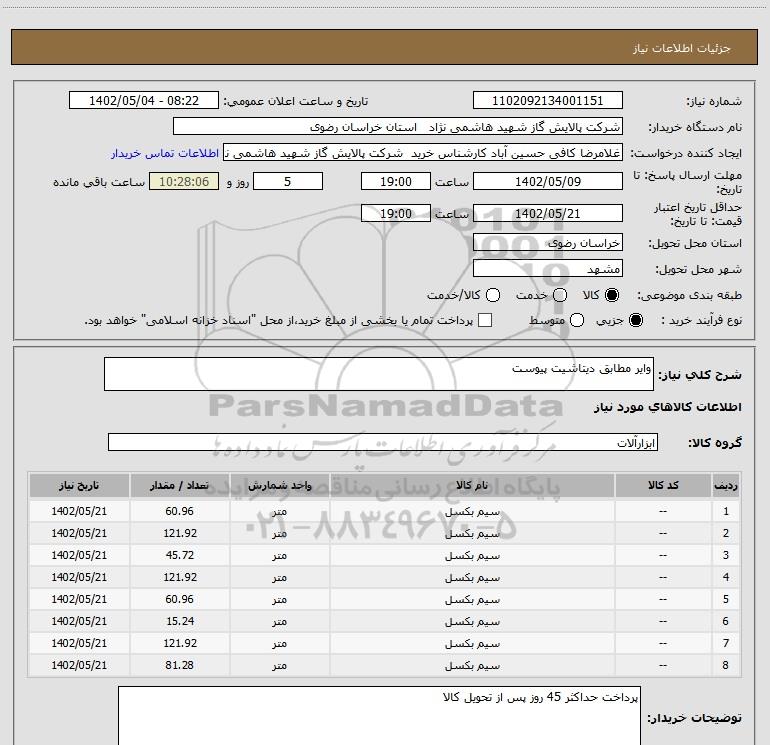The width and height of the screenshot is (770, 745).
Task: Click quantity 121.92 in row 4
Action: 180,578
